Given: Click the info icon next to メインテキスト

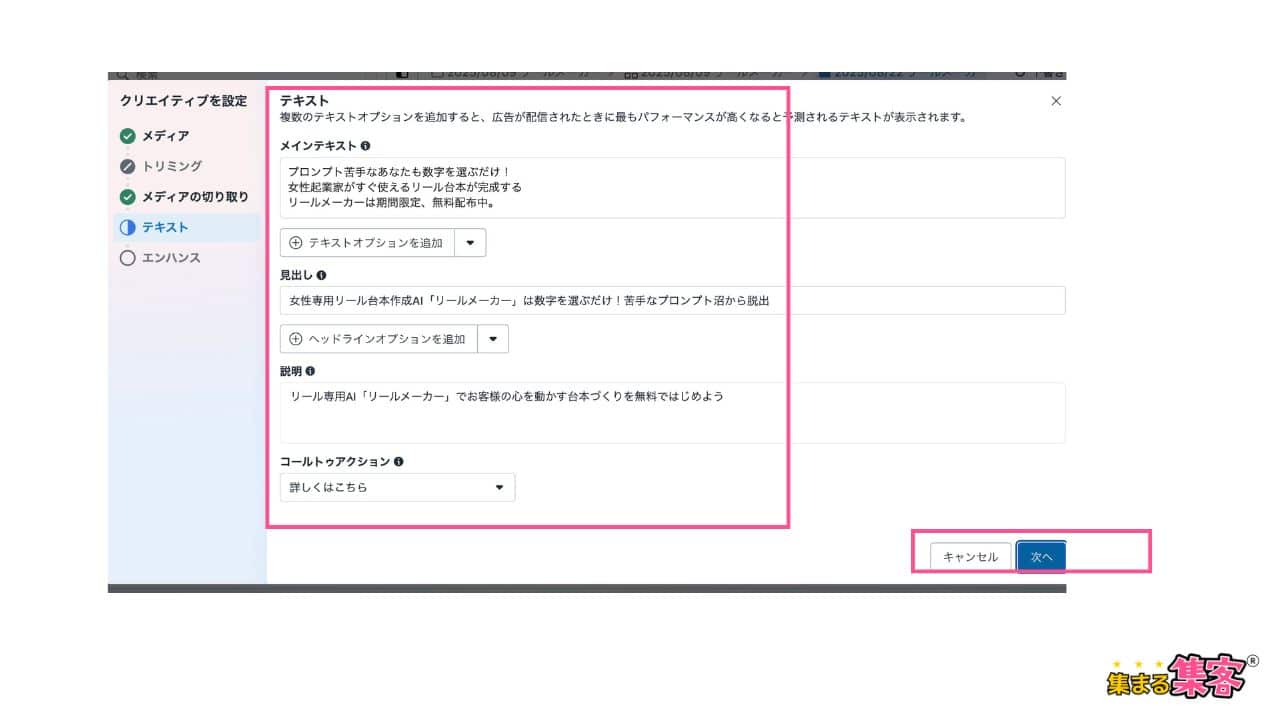Looking at the screenshot, I should click(x=365, y=146).
